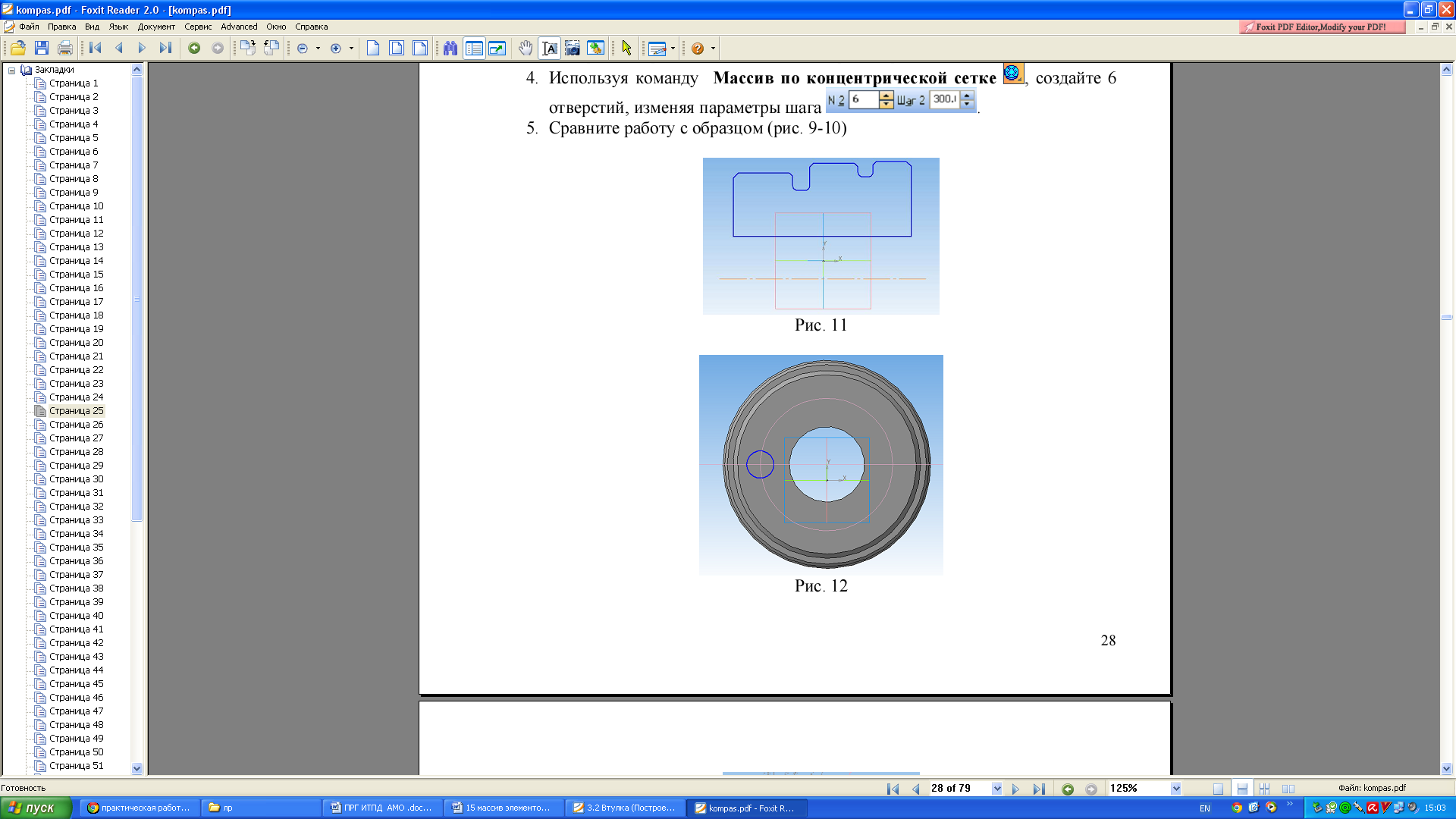Click Рис. 12 ring figure image
The image size is (1456, 819).
(821, 465)
